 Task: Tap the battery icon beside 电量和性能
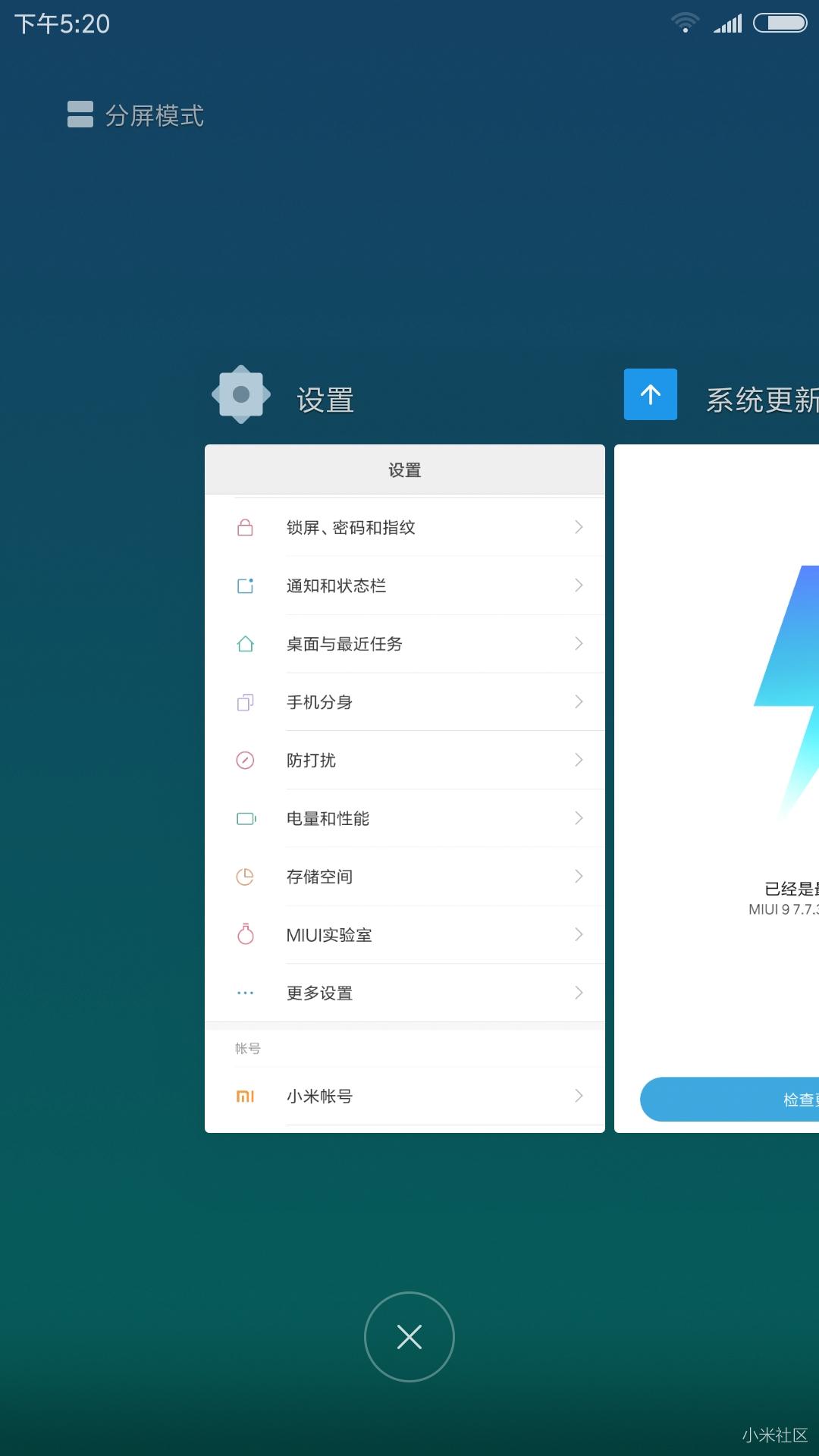(246, 818)
